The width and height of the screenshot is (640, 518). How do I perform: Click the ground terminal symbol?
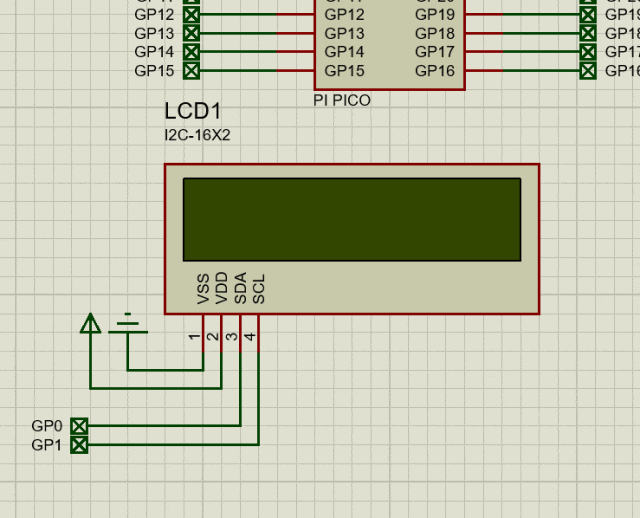point(128,325)
